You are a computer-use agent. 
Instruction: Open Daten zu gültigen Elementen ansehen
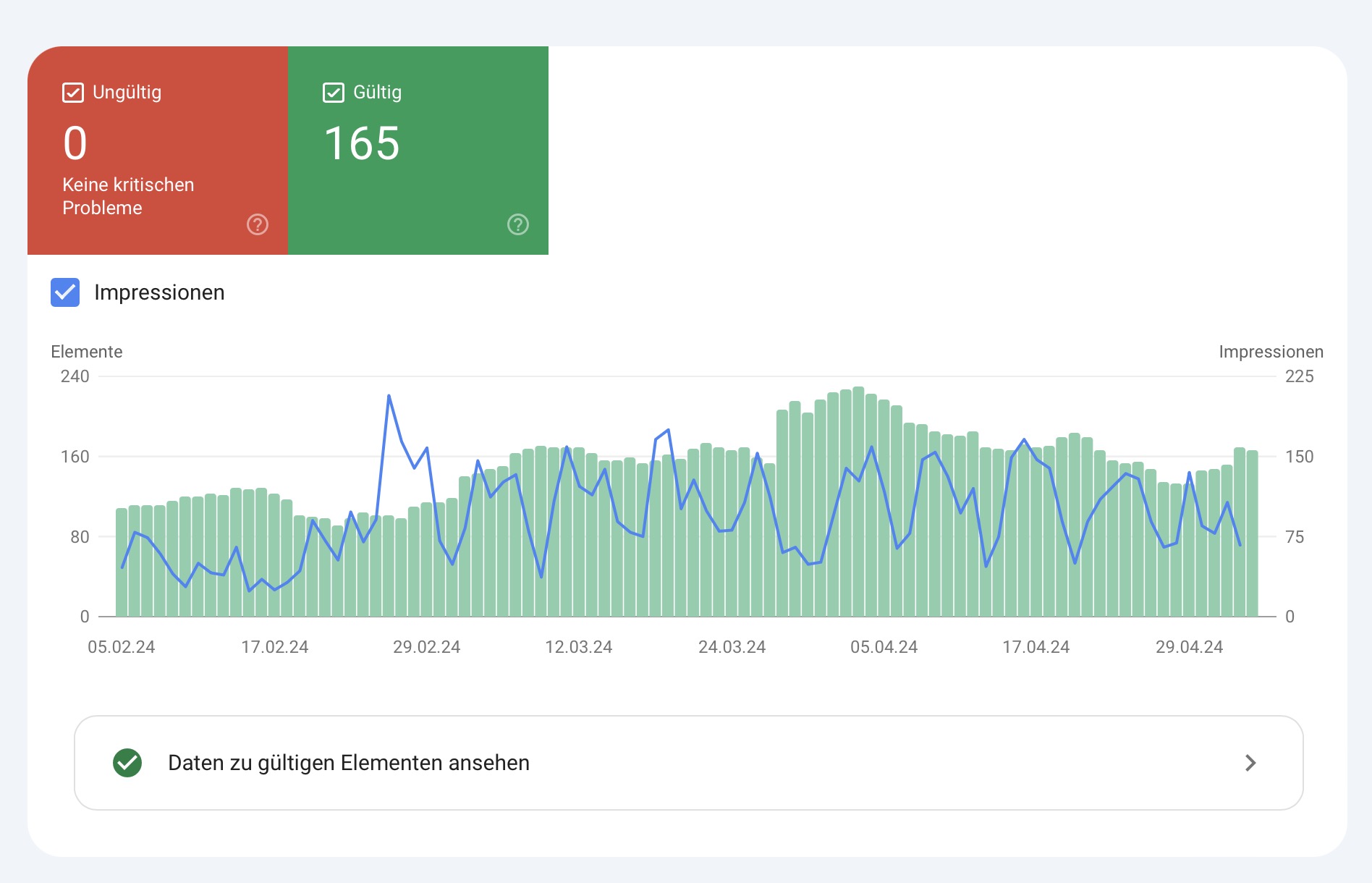(x=349, y=763)
